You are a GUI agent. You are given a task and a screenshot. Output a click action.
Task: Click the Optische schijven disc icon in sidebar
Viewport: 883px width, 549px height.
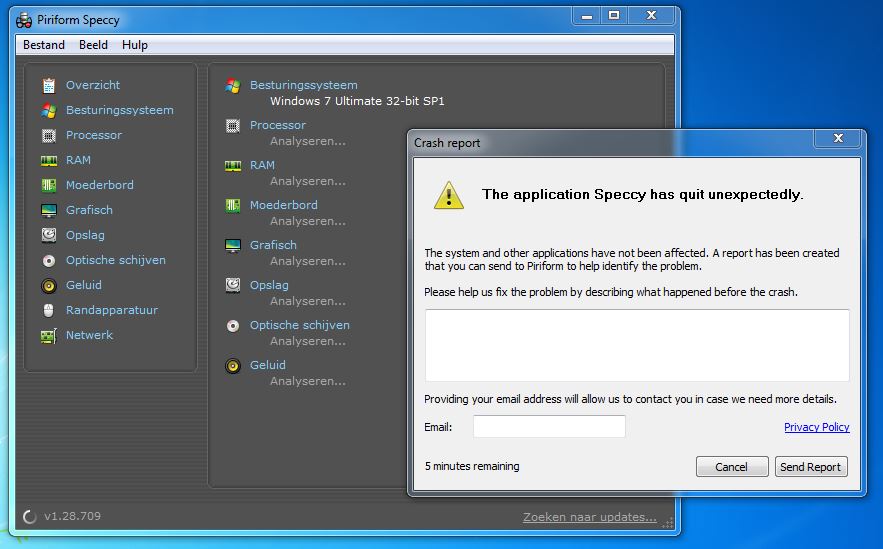[49, 261]
